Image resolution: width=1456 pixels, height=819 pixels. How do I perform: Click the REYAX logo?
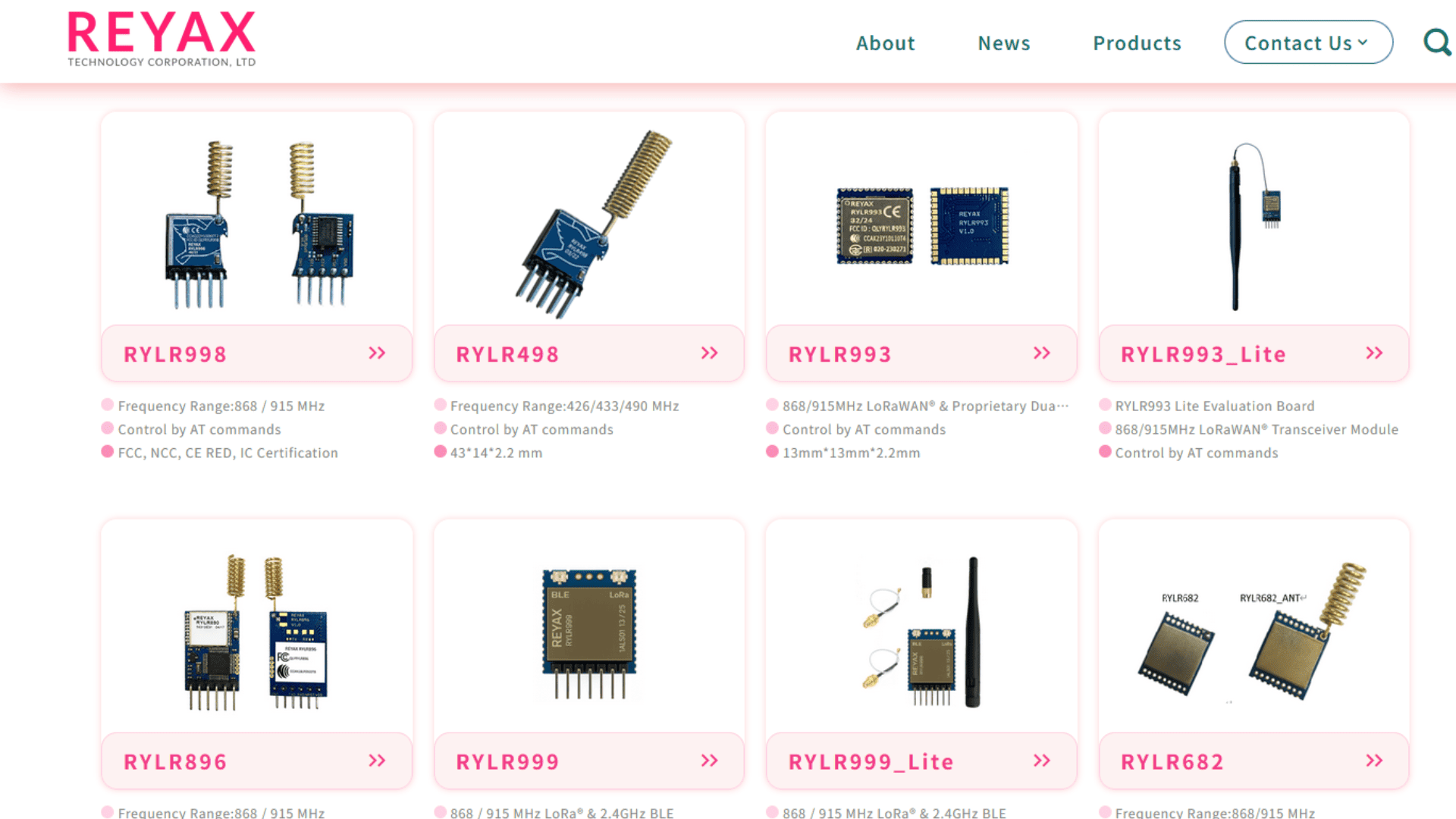[x=162, y=39]
